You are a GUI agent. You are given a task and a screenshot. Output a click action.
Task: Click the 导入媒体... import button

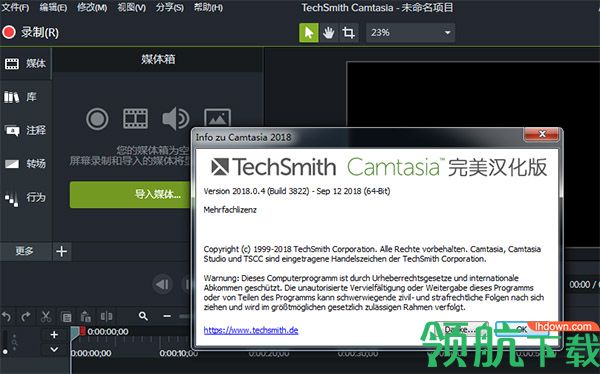[x=130, y=194]
